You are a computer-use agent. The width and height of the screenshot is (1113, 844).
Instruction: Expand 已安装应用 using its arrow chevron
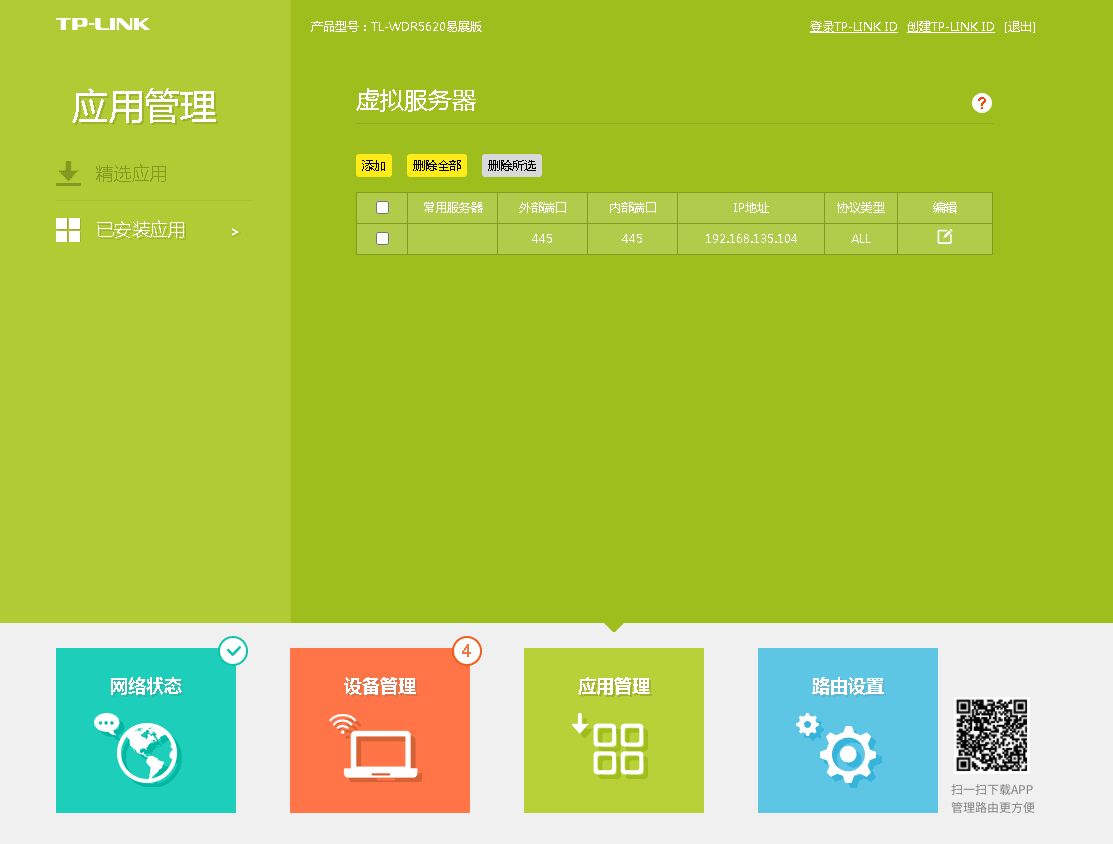point(235,232)
